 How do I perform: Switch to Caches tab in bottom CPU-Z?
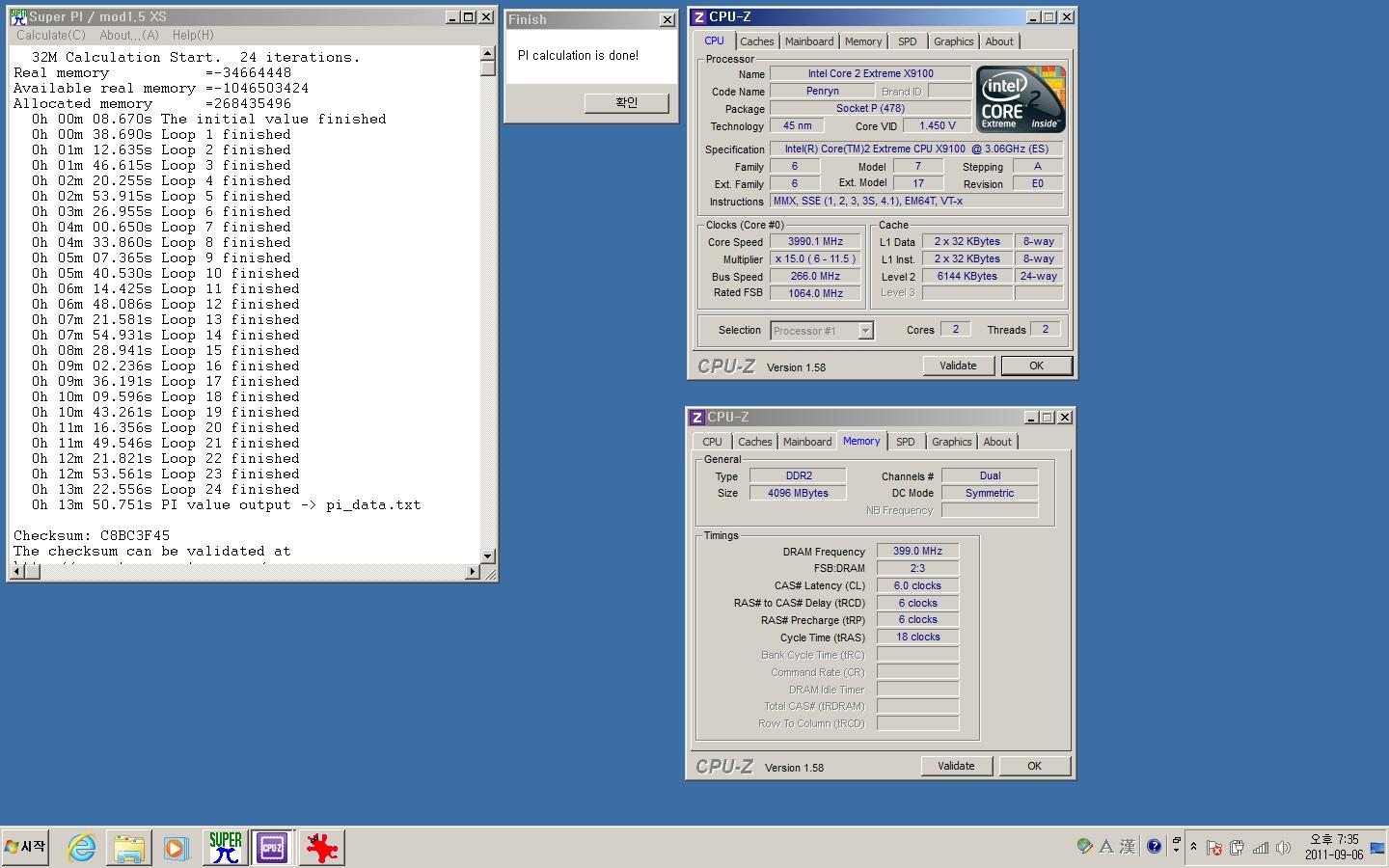click(755, 442)
